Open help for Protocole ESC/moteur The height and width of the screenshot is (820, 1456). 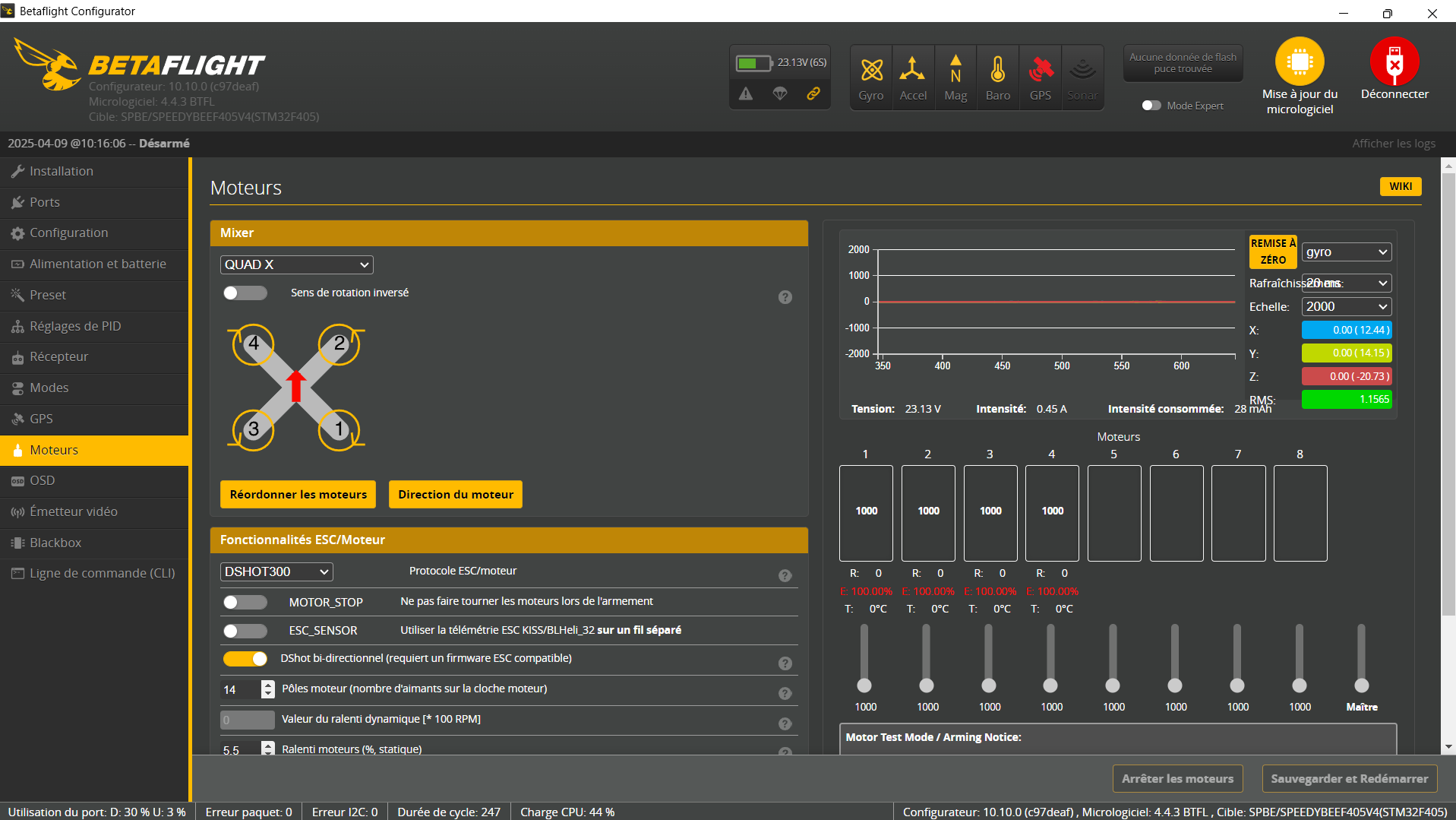coord(785,576)
